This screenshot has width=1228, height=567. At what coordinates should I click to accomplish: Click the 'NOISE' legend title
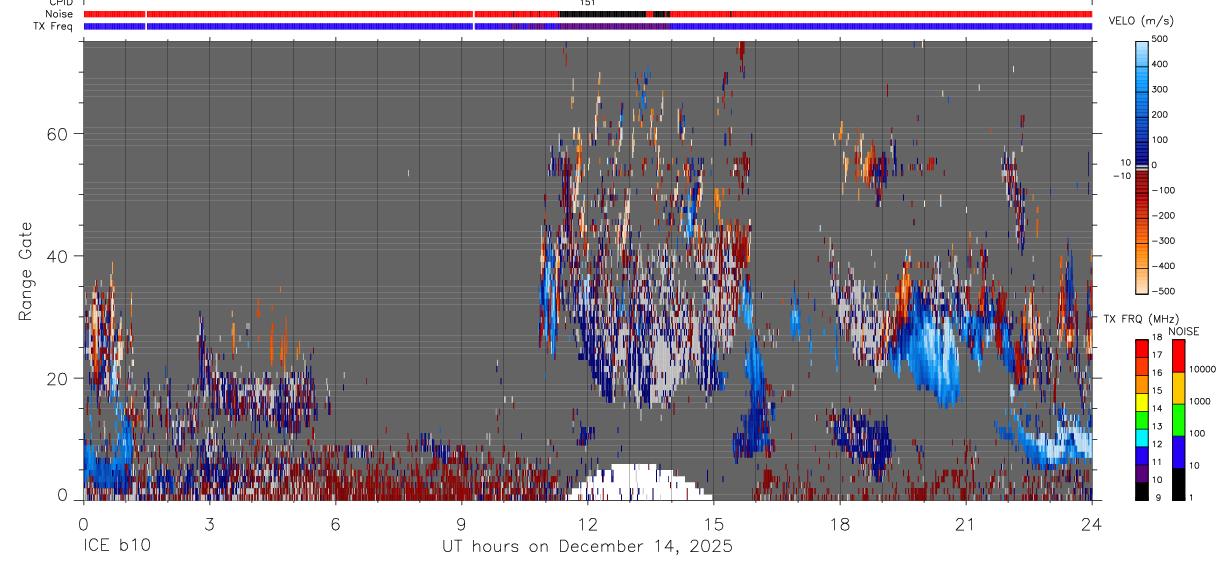click(x=1184, y=331)
